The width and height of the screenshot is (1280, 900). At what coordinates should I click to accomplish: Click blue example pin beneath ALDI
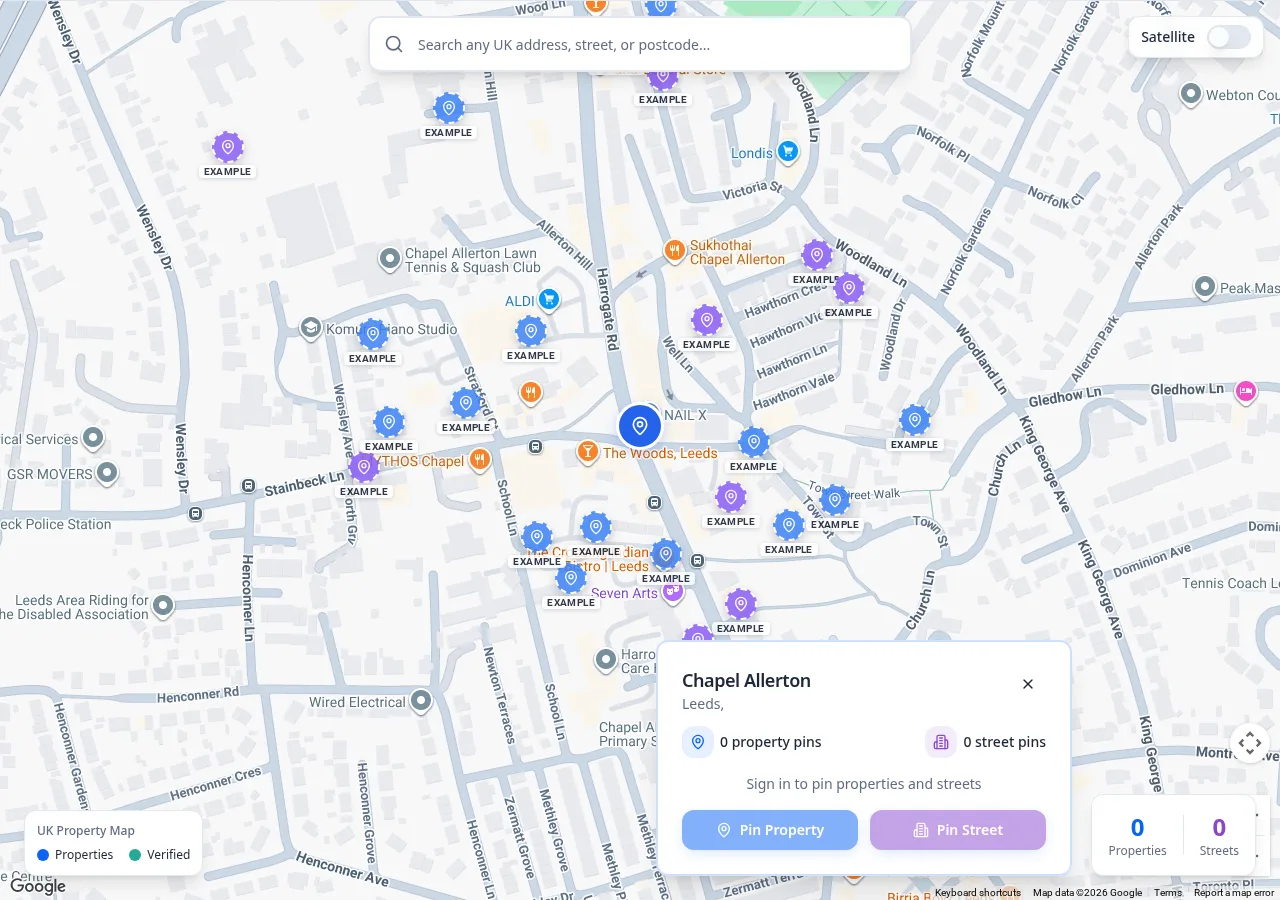pyautogui.click(x=531, y=332)
